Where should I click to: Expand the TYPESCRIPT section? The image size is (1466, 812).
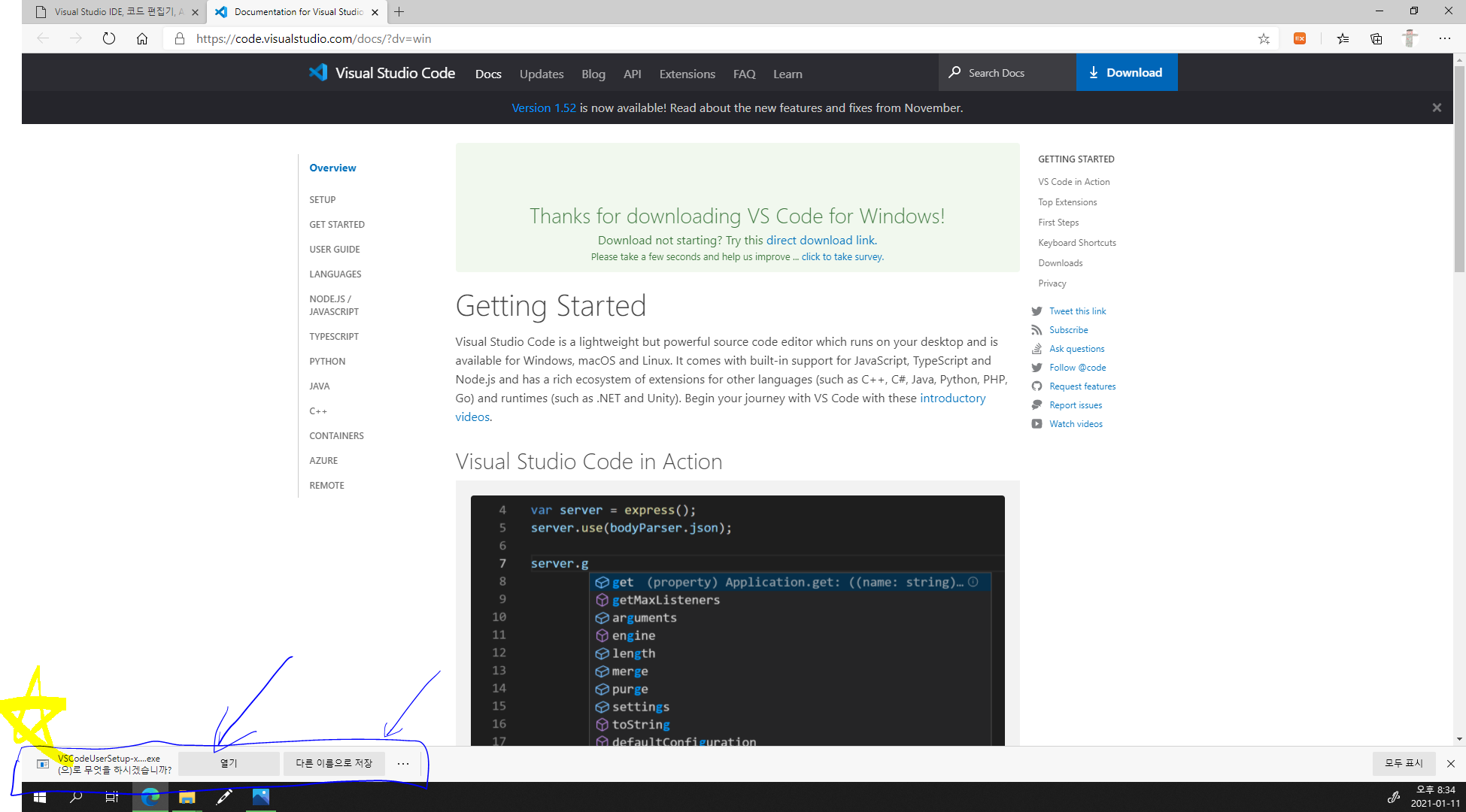(334, 336)
